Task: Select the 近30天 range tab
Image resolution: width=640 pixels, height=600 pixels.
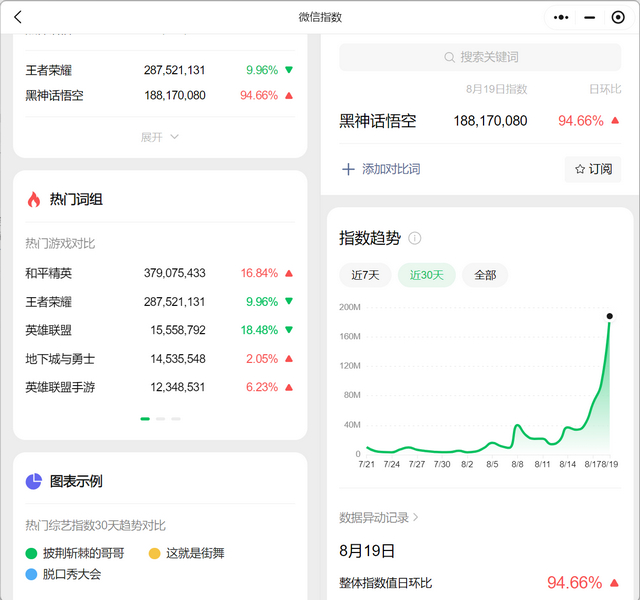Action: click(427, 275)
